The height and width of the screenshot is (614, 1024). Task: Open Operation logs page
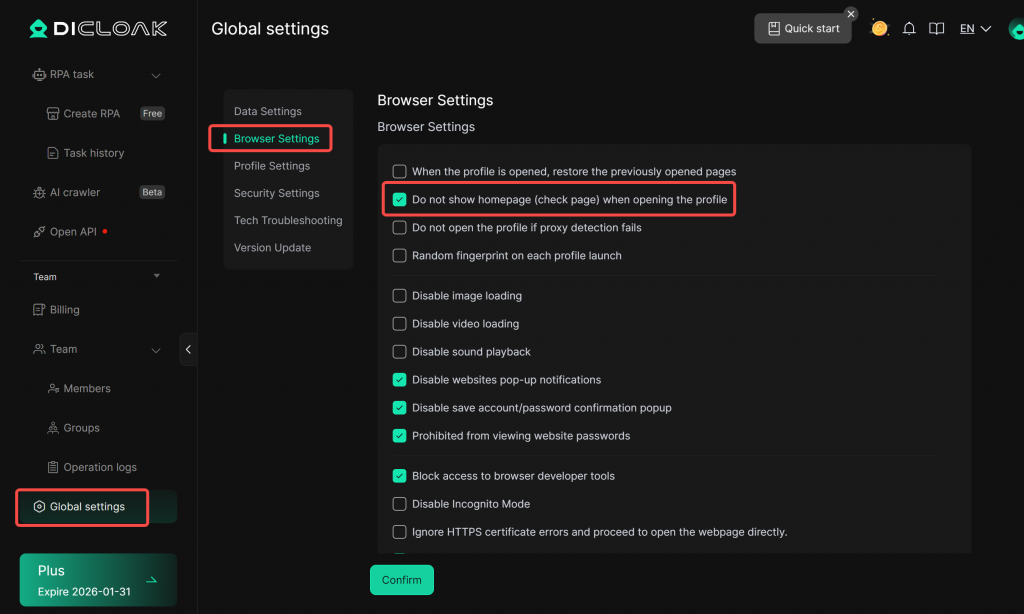[99, 467]
